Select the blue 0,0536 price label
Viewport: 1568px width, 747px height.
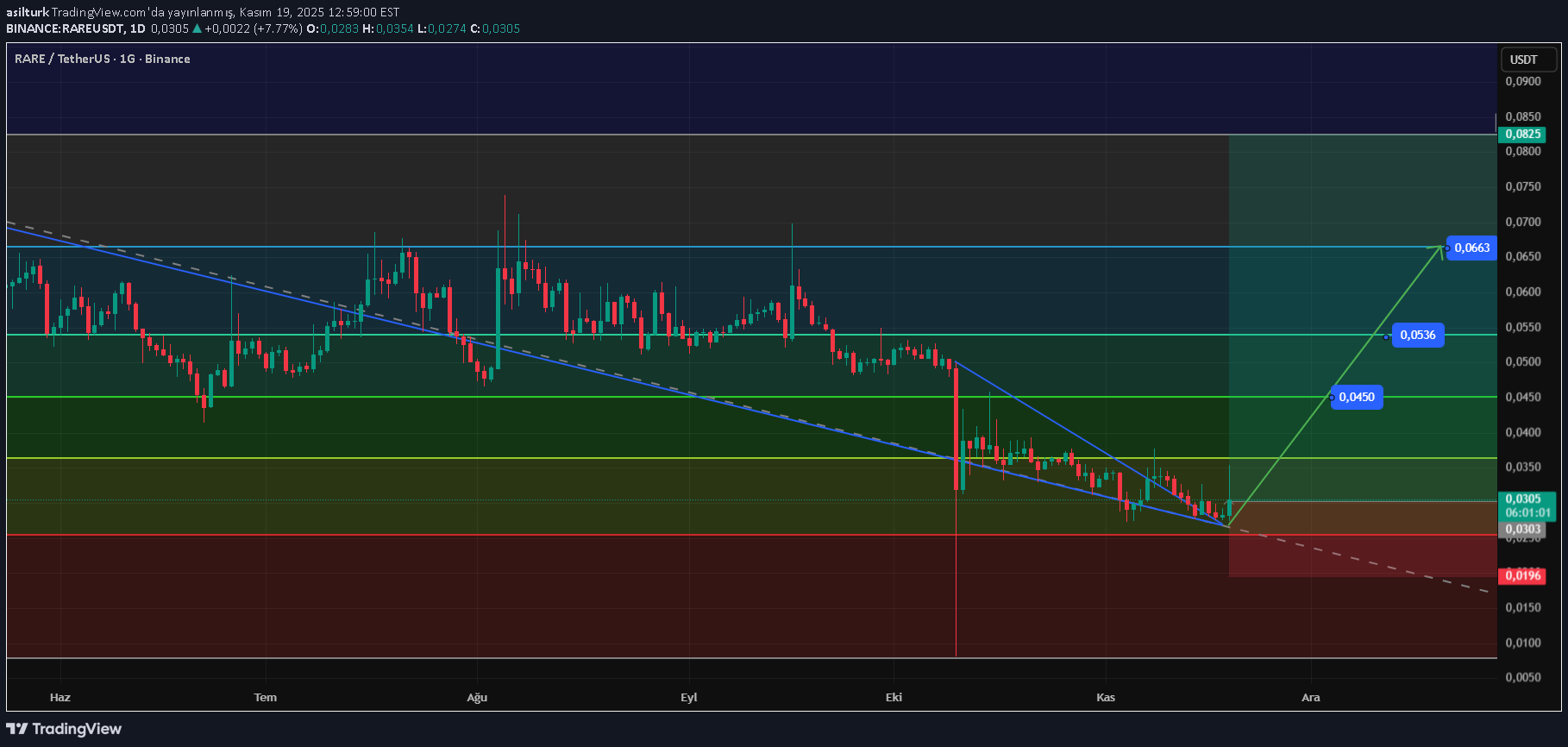pyautogui.click(x=1417, y=336)
